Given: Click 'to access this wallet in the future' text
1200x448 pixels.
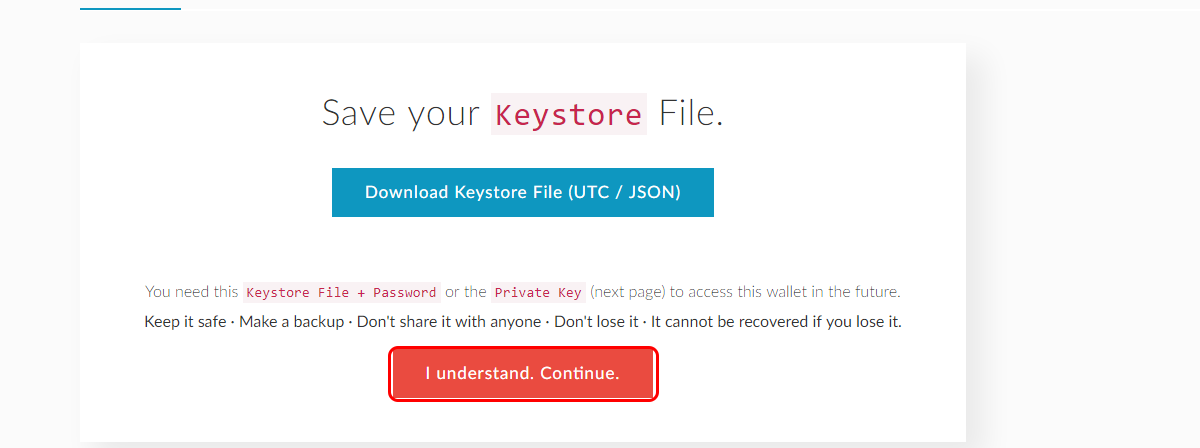Looking at the screenshot, I should (x=785, y=293).
